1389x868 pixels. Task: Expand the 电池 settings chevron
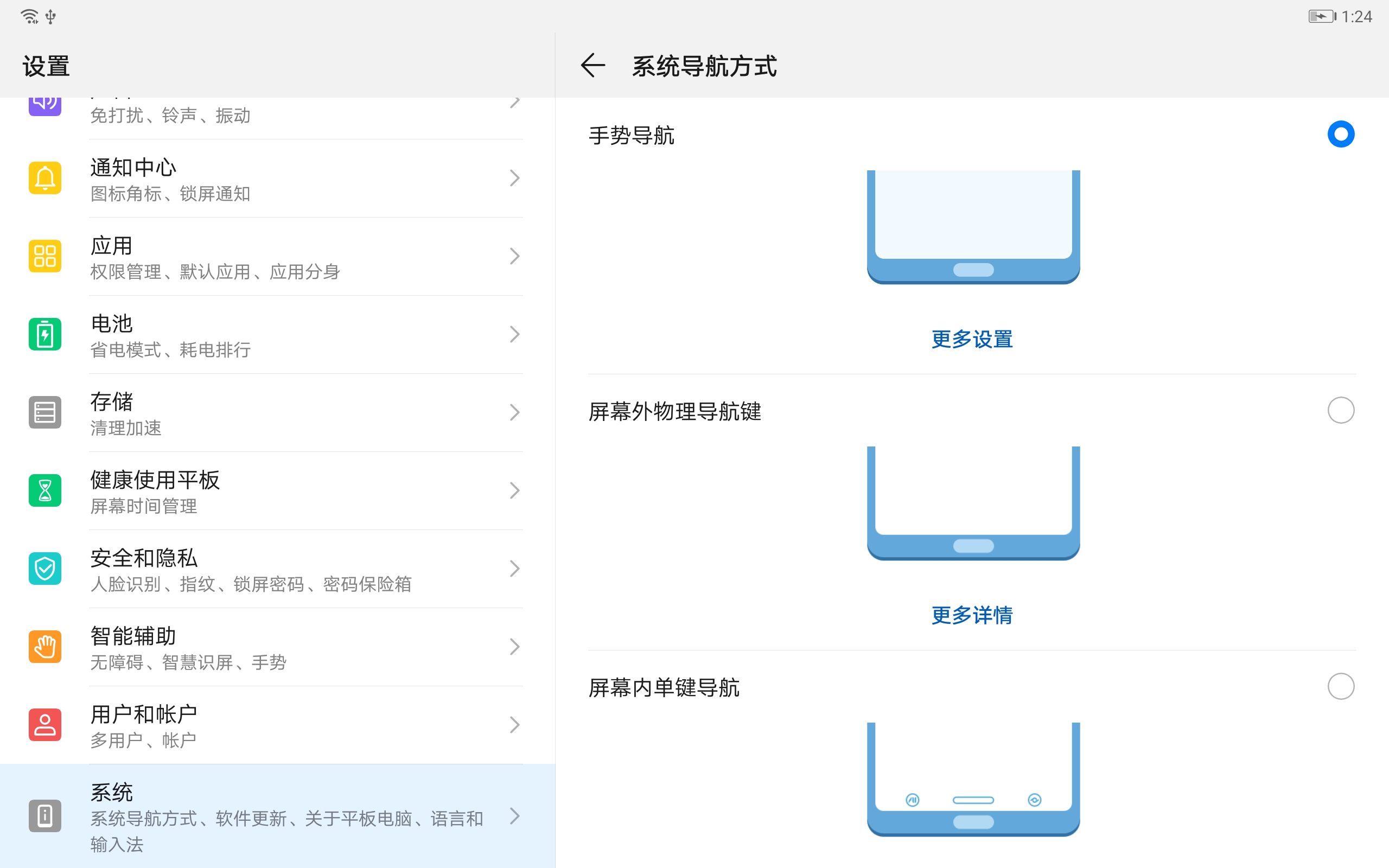[x=515, y=334]
